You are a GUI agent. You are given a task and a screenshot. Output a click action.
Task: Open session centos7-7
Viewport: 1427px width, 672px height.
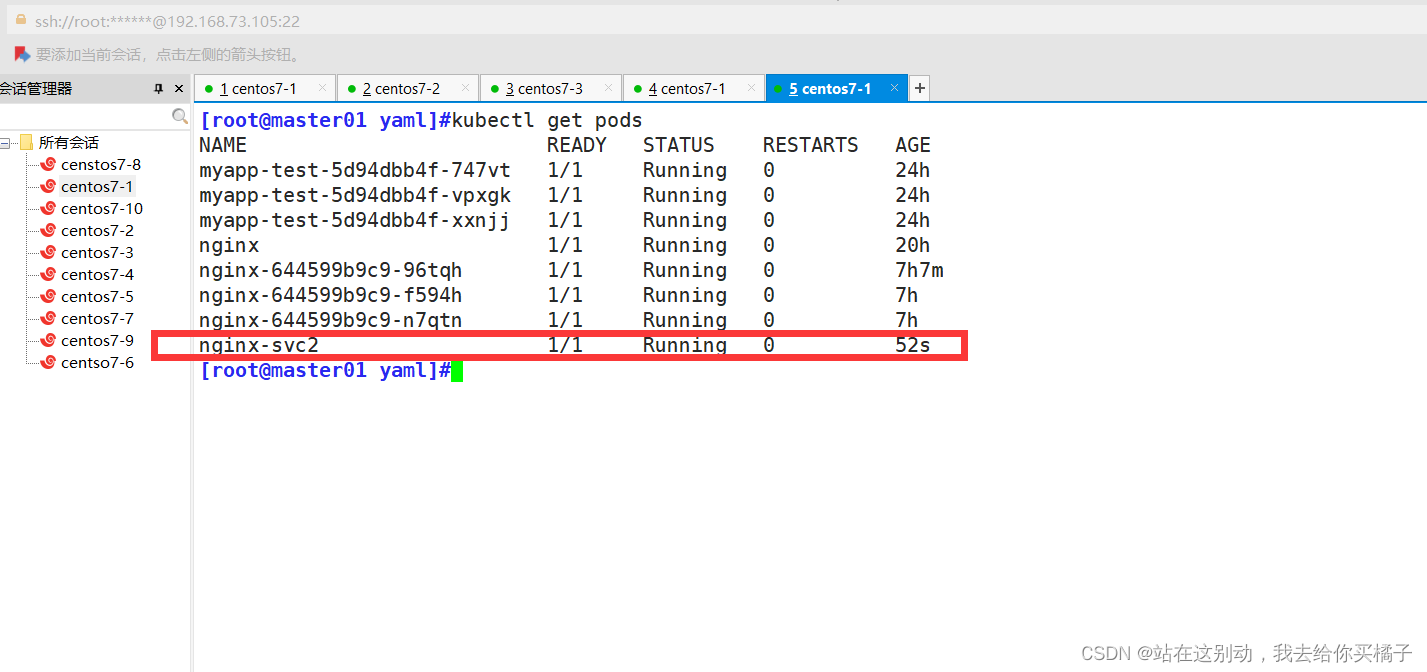(x=97, y=318)
